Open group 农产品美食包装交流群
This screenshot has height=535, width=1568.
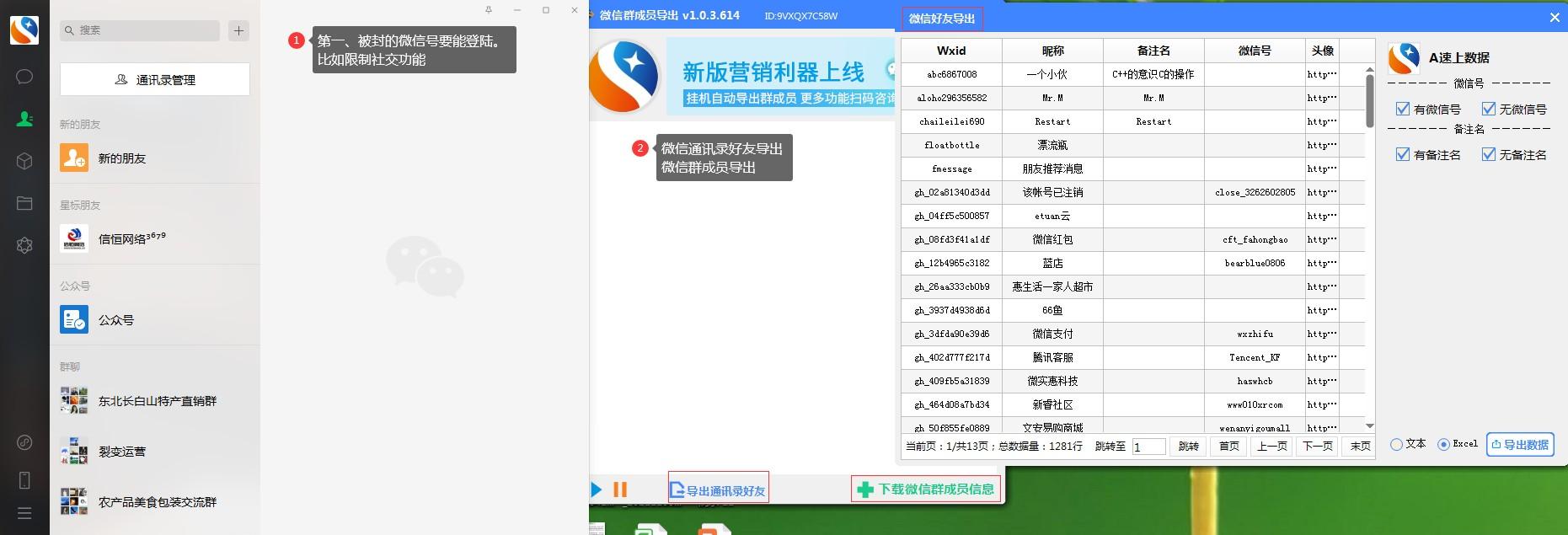[155, 501]
